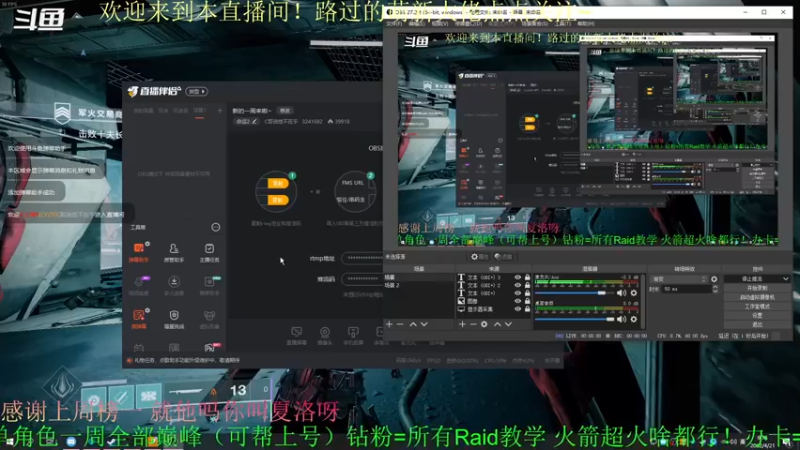The image size is (800, 450).
Task: Open the 渐变 transition dropdown
Action: (679, 279)
